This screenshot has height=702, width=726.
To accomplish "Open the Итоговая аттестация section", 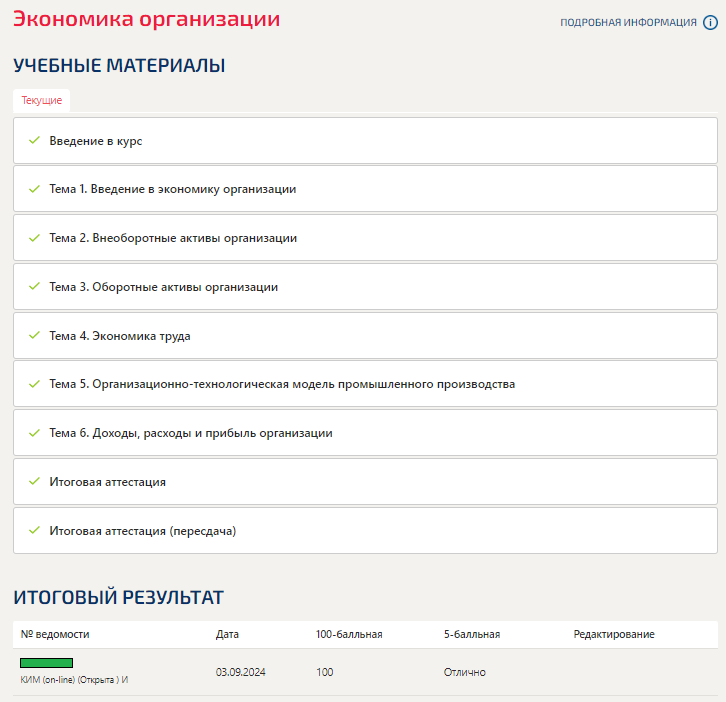I will 365,482.
